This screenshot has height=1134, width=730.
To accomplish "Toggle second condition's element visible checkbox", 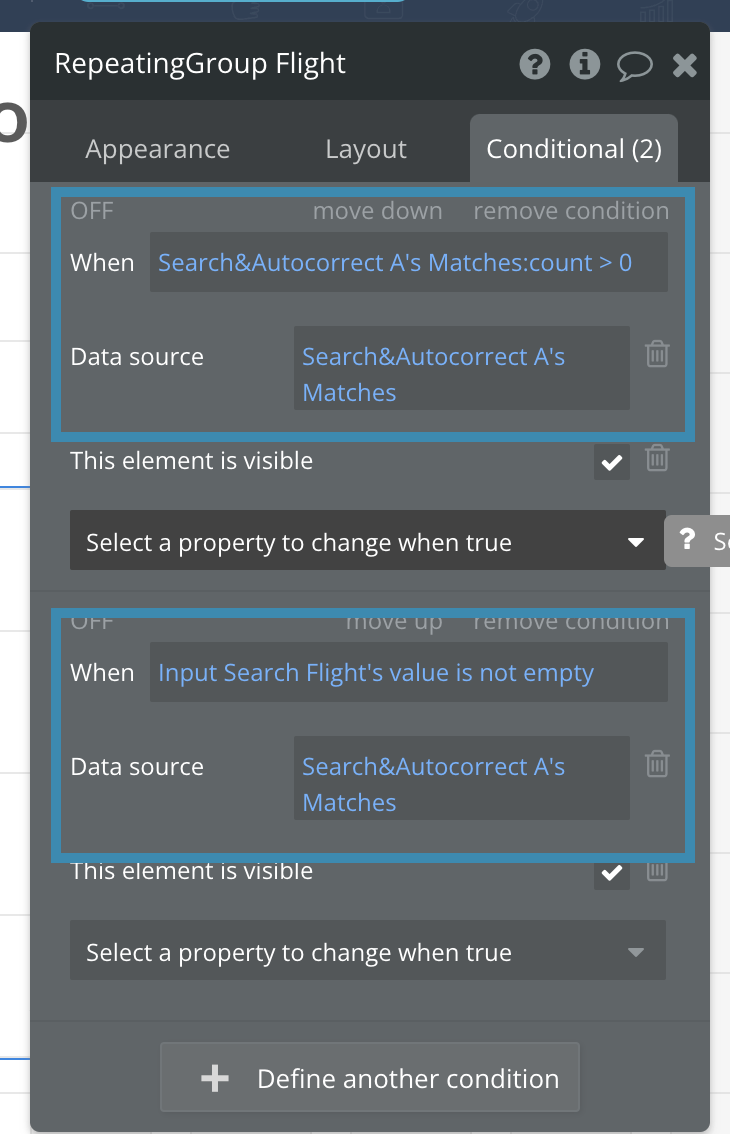I will 612,872.
